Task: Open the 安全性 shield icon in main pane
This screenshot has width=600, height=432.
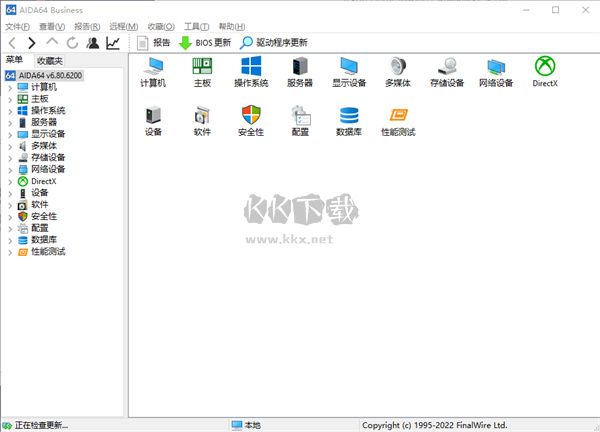Action: (251, 121)
